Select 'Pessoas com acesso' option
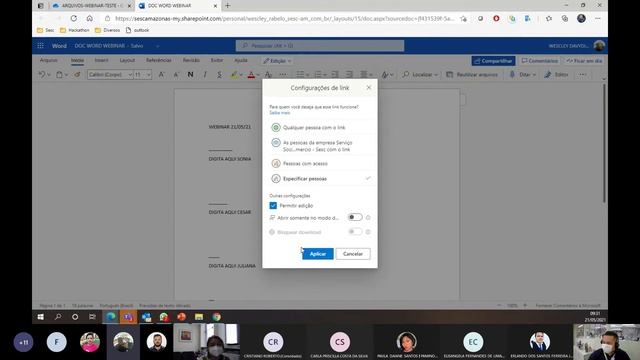The image size is (640, 360). [x=320, y=163]
